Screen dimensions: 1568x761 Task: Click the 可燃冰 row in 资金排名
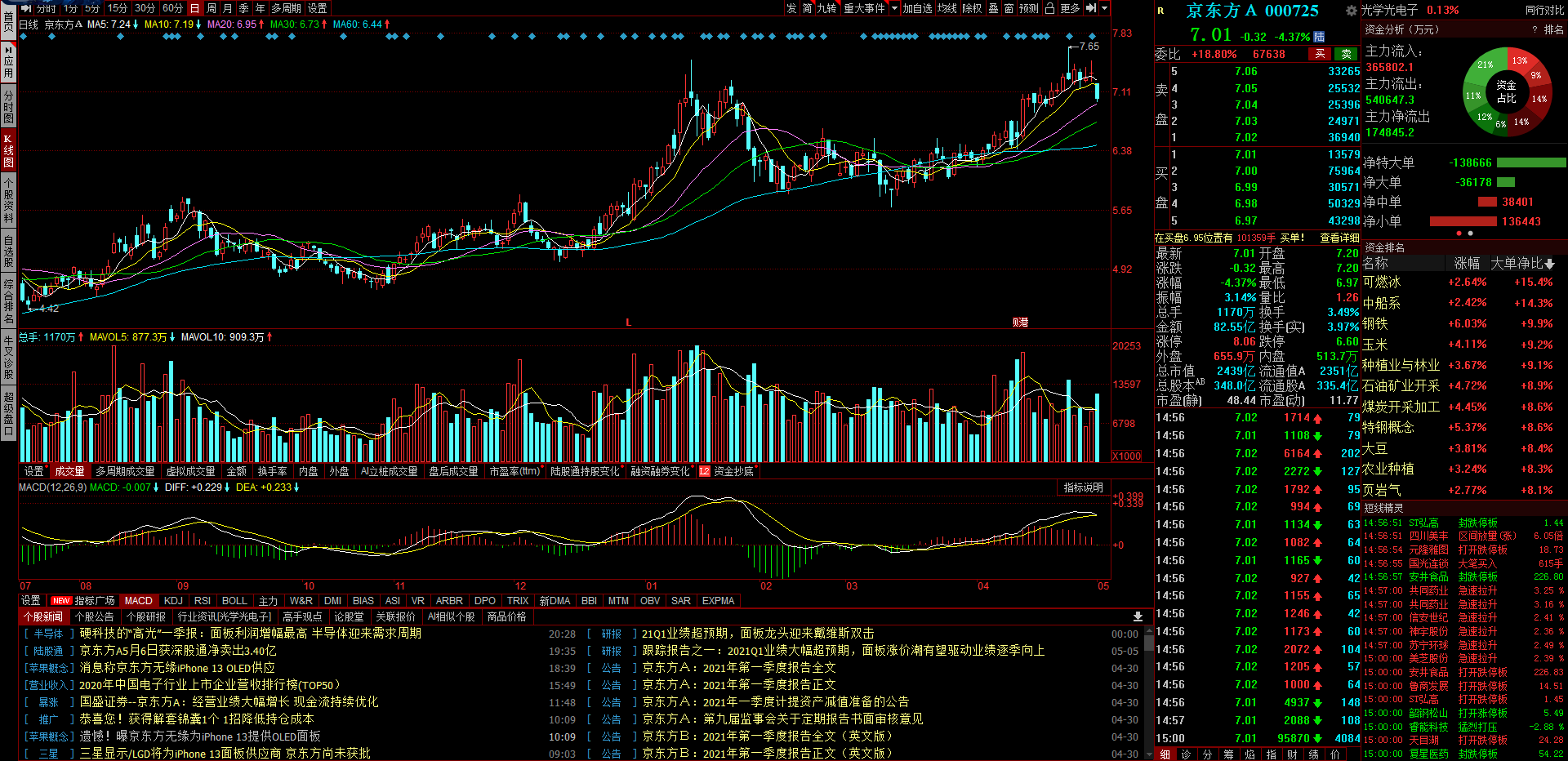click(x=1463, y=282)
